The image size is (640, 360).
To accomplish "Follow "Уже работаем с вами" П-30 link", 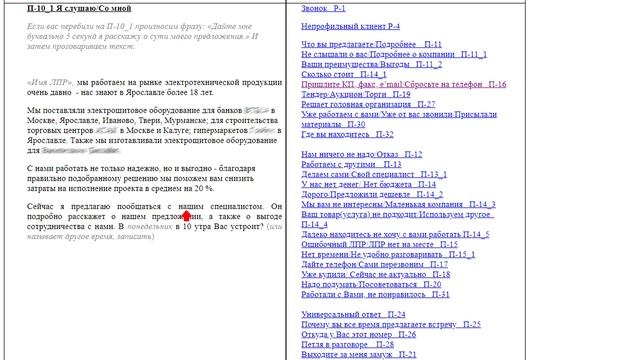I will [399, 119].
